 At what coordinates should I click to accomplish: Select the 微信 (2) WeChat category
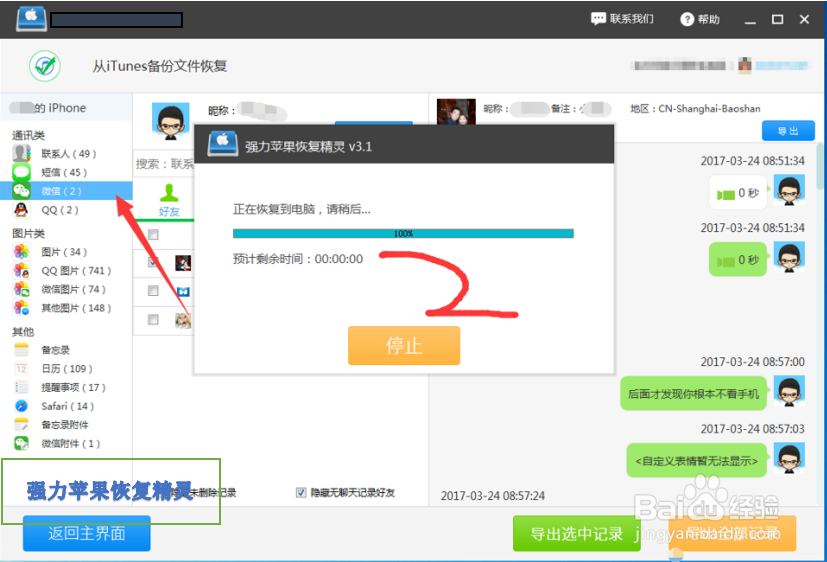66,191
